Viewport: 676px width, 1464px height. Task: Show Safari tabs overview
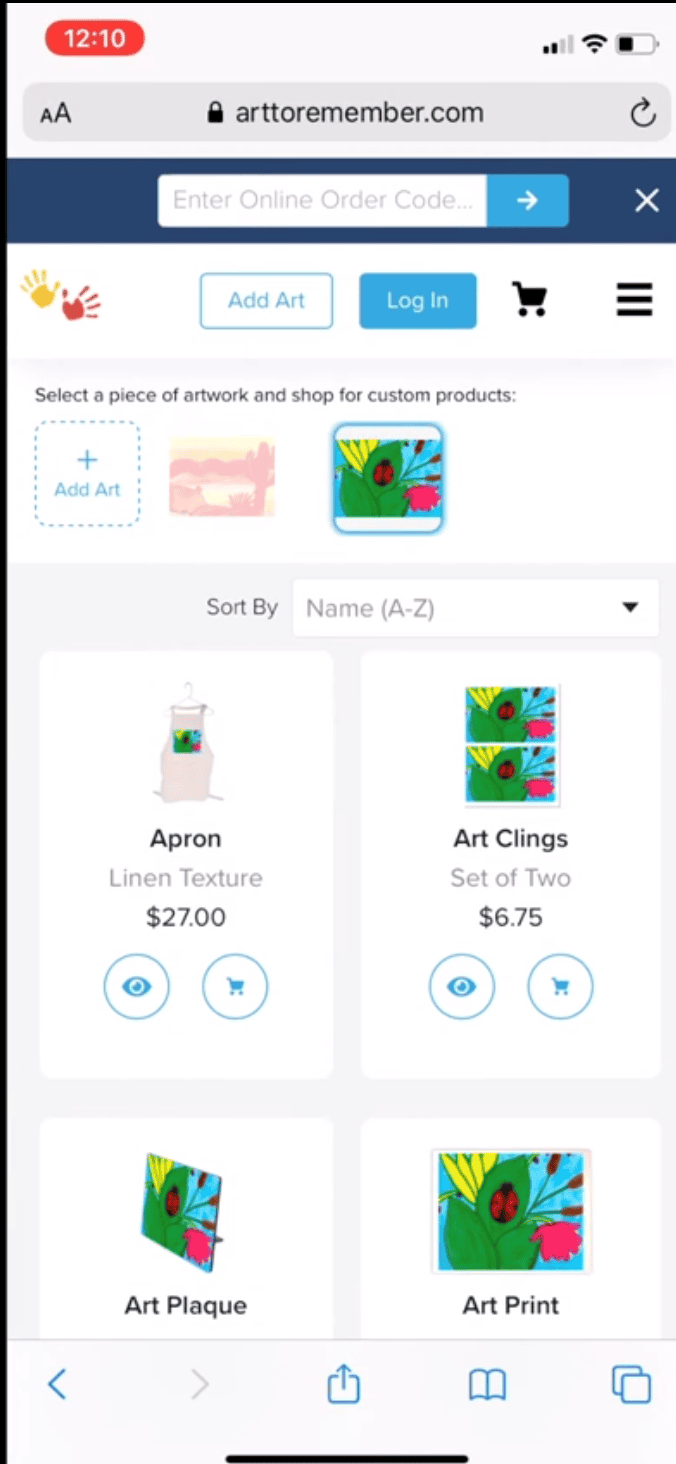(631, 1385)
